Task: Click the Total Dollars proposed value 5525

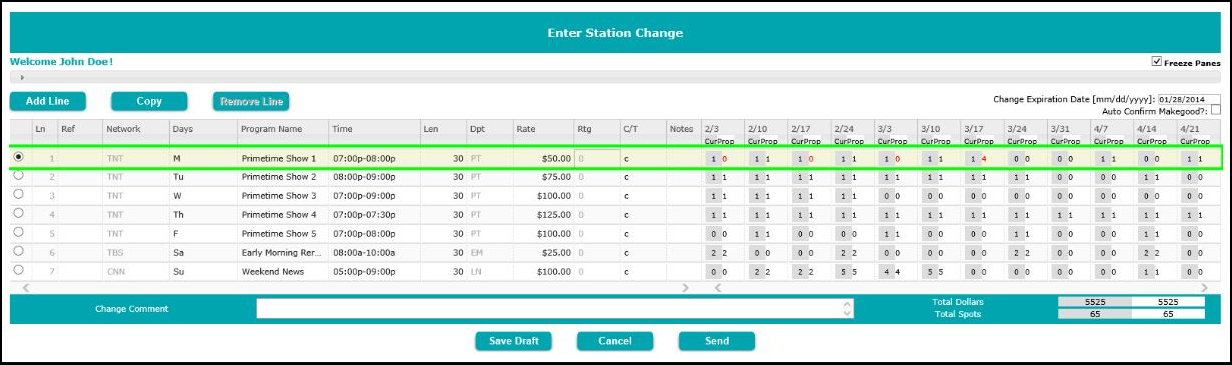Action: (1168, 301)
